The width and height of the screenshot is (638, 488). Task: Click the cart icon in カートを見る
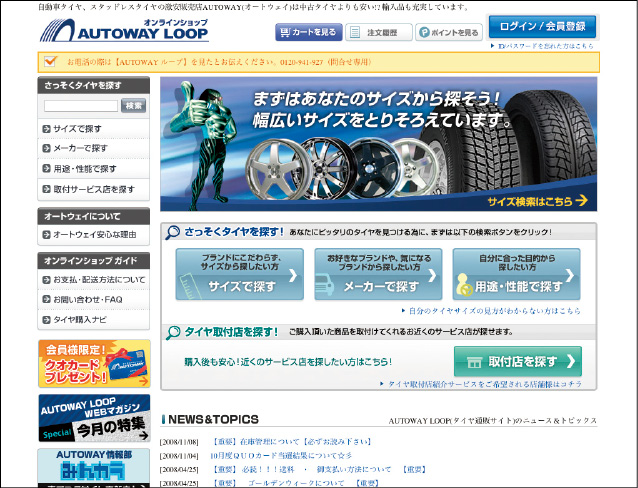285,32
